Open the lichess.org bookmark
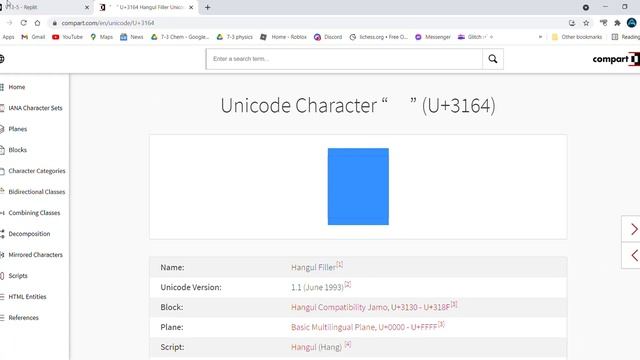The width and height of the screenshot is (640, 360). click(379, 37)
